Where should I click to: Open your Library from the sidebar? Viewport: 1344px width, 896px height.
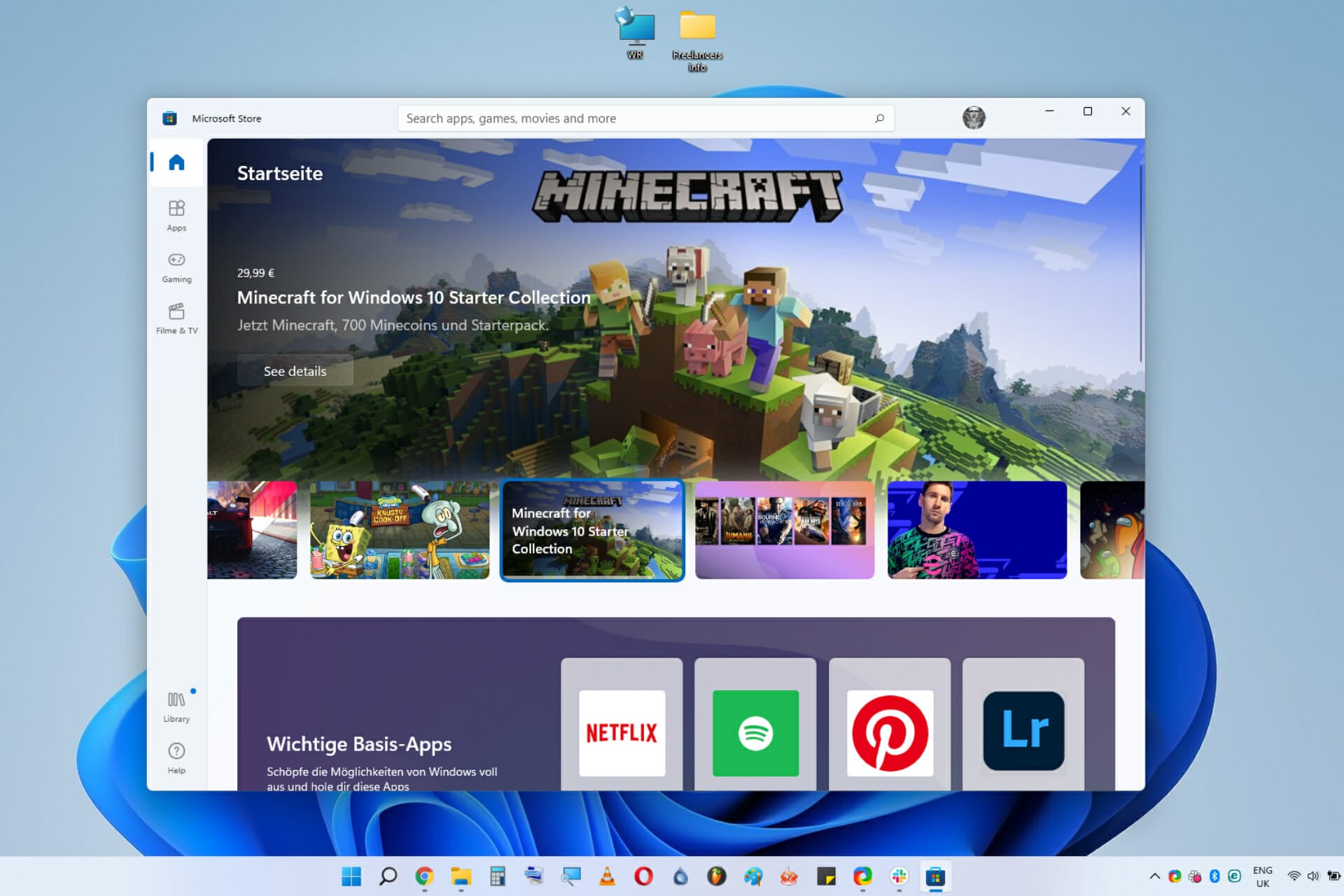pyautogui.click(x=176, y=703)
